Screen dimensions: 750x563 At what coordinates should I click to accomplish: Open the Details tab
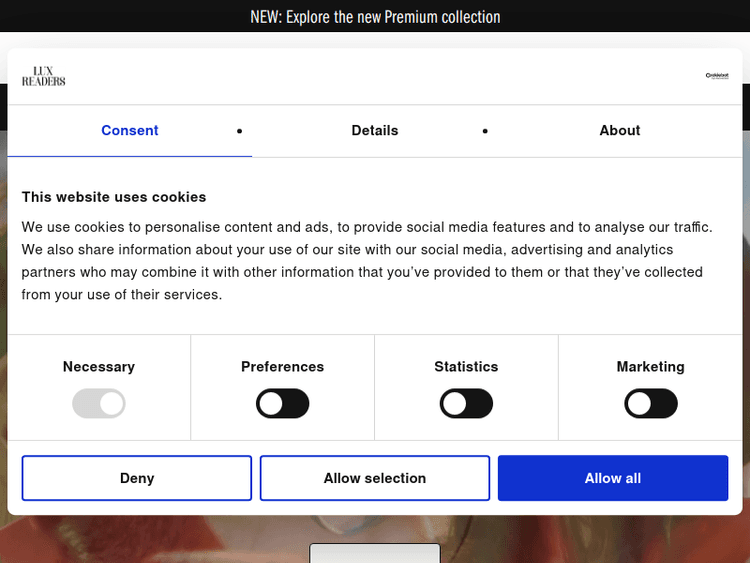point(375,131)
